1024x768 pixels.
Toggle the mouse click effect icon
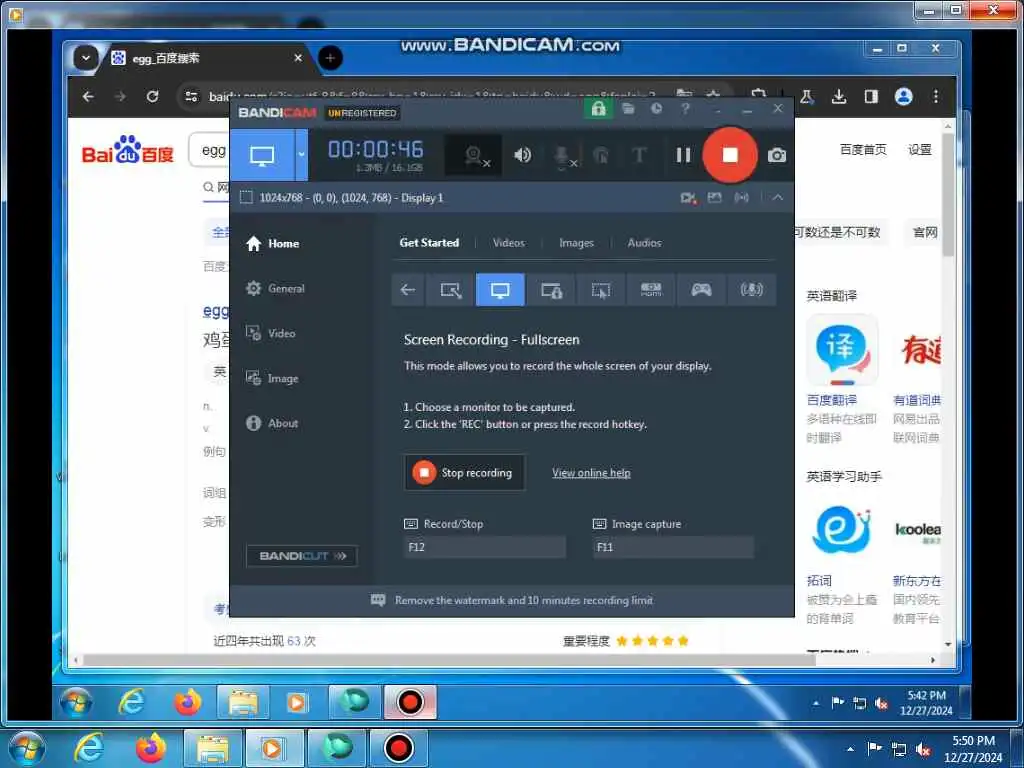(x=601, y=155)
